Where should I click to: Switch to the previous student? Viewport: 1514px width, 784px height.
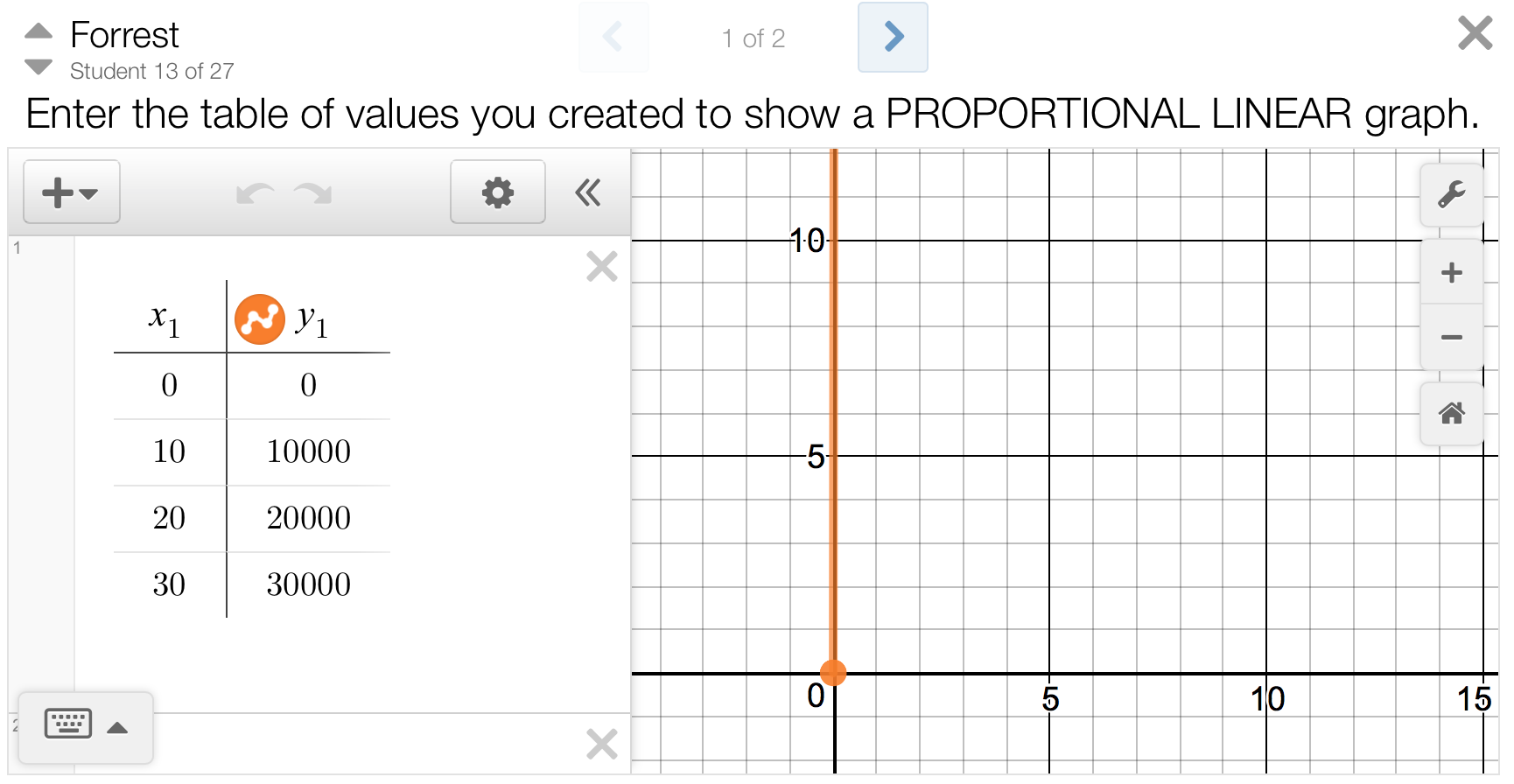coord(39,31)
